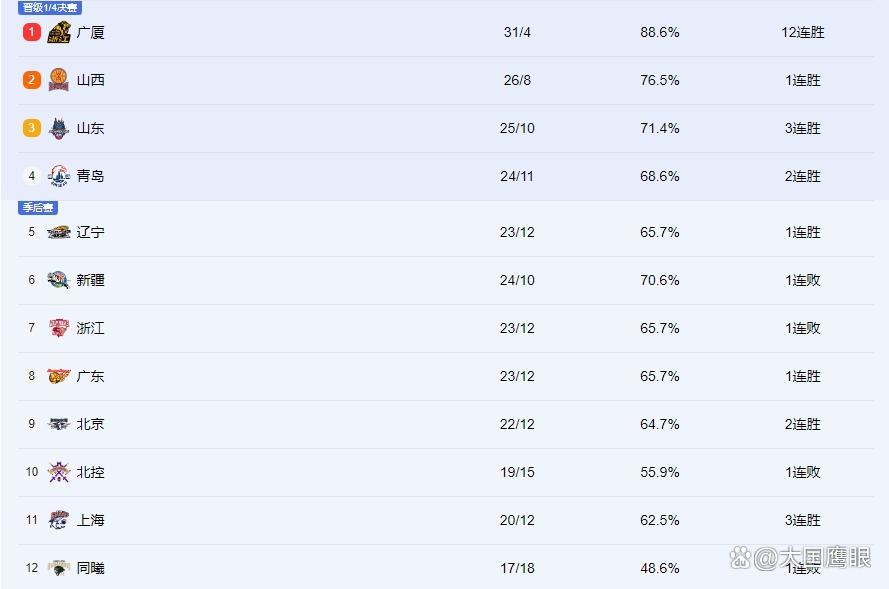Image resolution: width=889 pixels, height=589 pixels.
Task: Click the 辽宁 team logo icon
Action: [x=59, y=232]
